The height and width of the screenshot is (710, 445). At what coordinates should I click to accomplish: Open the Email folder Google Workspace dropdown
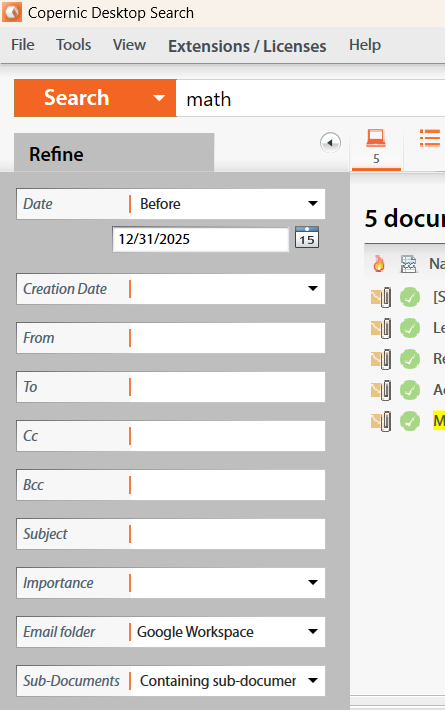pos(227,632)
